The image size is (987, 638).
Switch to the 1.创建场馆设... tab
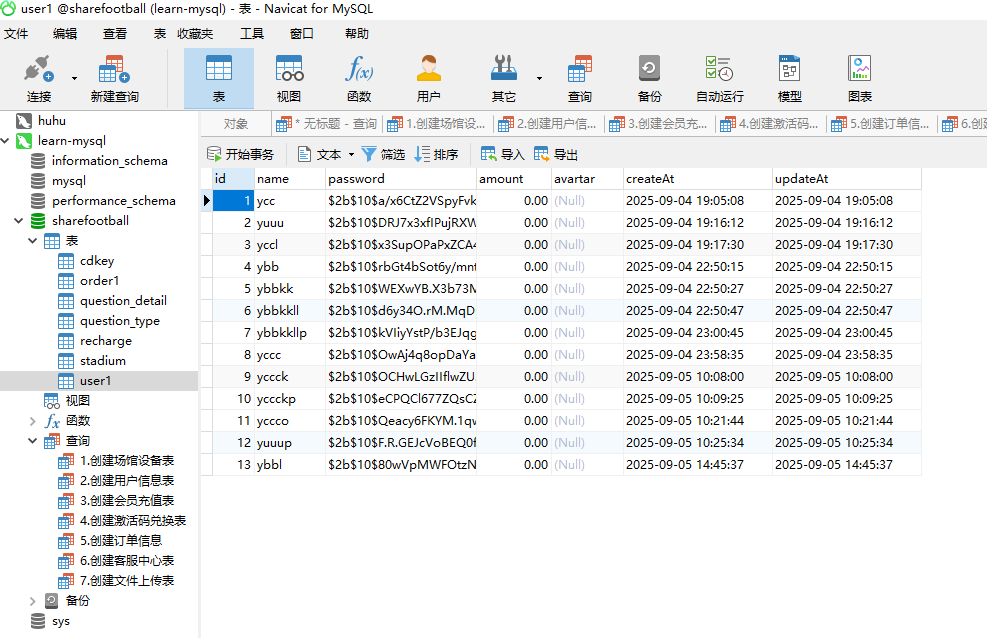point(437,124)
